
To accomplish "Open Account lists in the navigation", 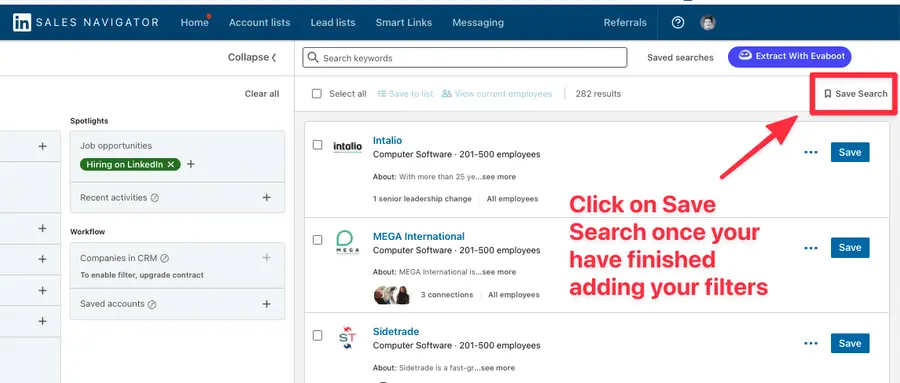I will tap(259, 22).
